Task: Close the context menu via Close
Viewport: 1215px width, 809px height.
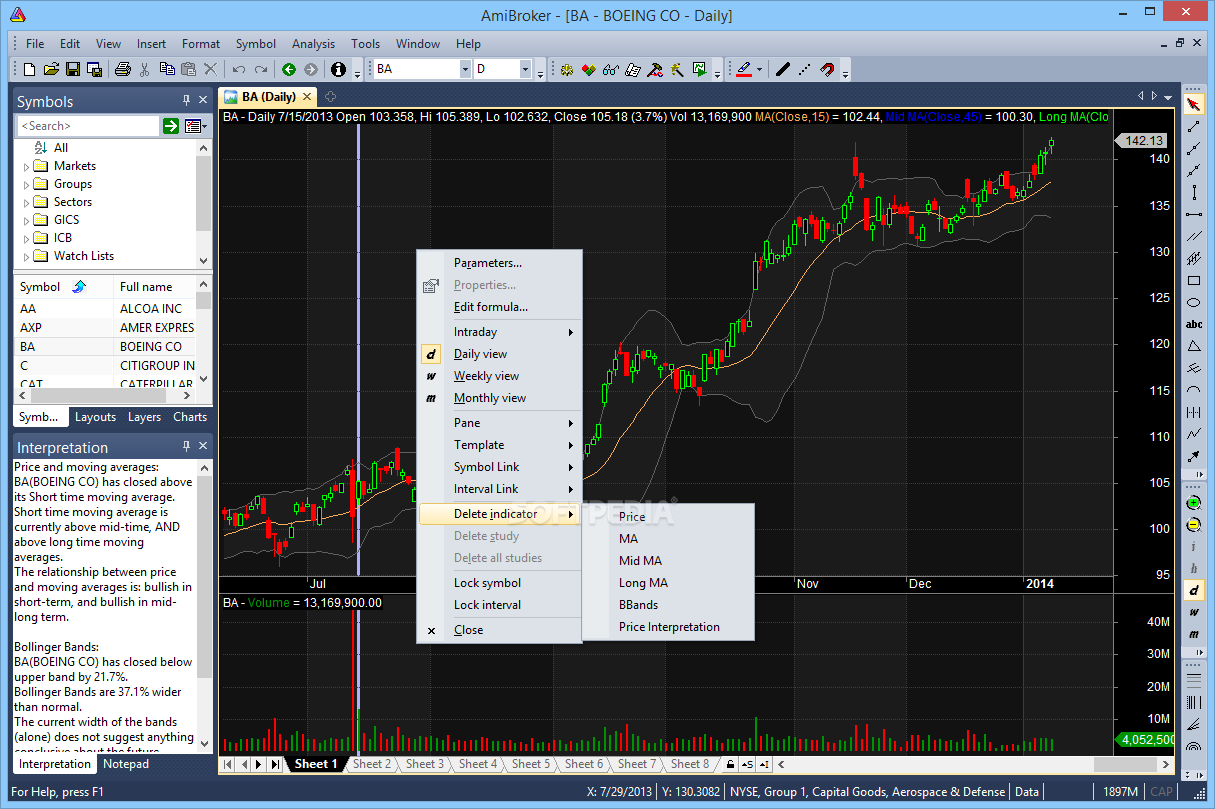Action: point(499,630)
